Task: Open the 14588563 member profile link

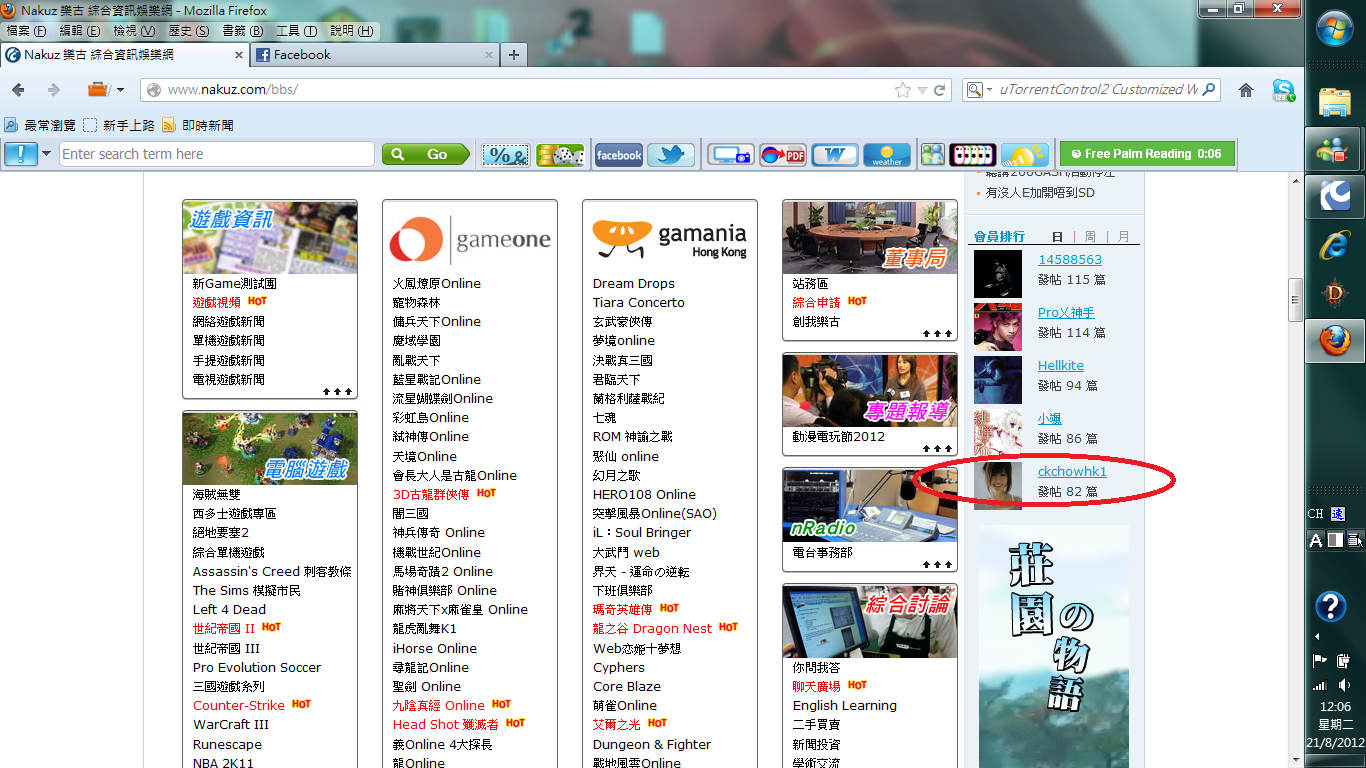Action: coord(1070,260)
